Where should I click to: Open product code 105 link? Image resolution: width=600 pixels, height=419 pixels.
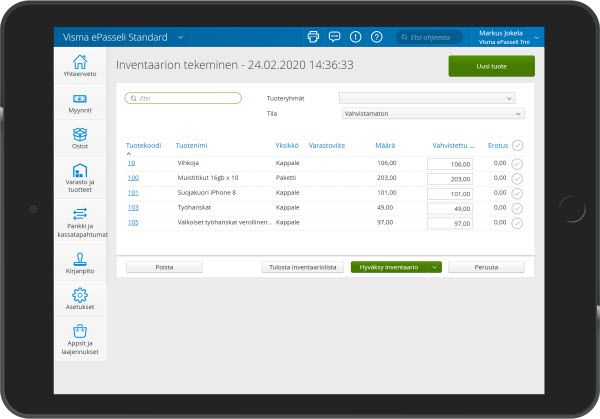point(133,222)
